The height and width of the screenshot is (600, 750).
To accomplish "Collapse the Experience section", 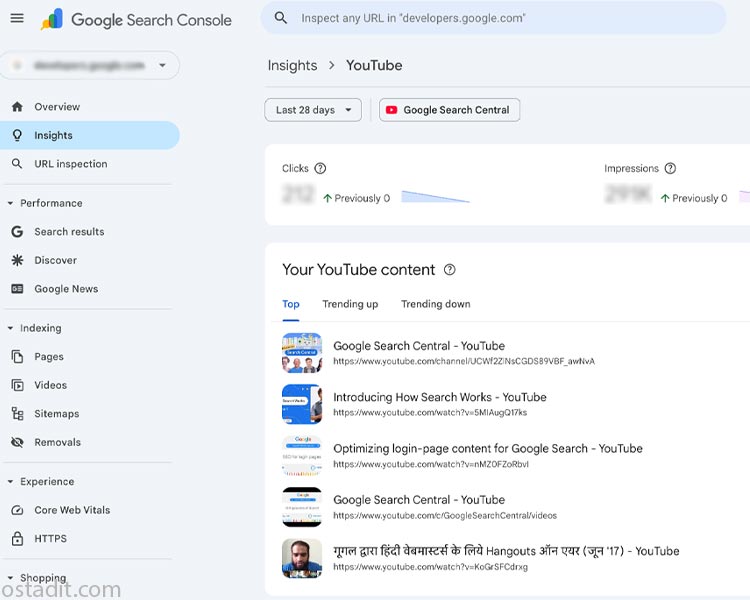I will click(11, 482).
